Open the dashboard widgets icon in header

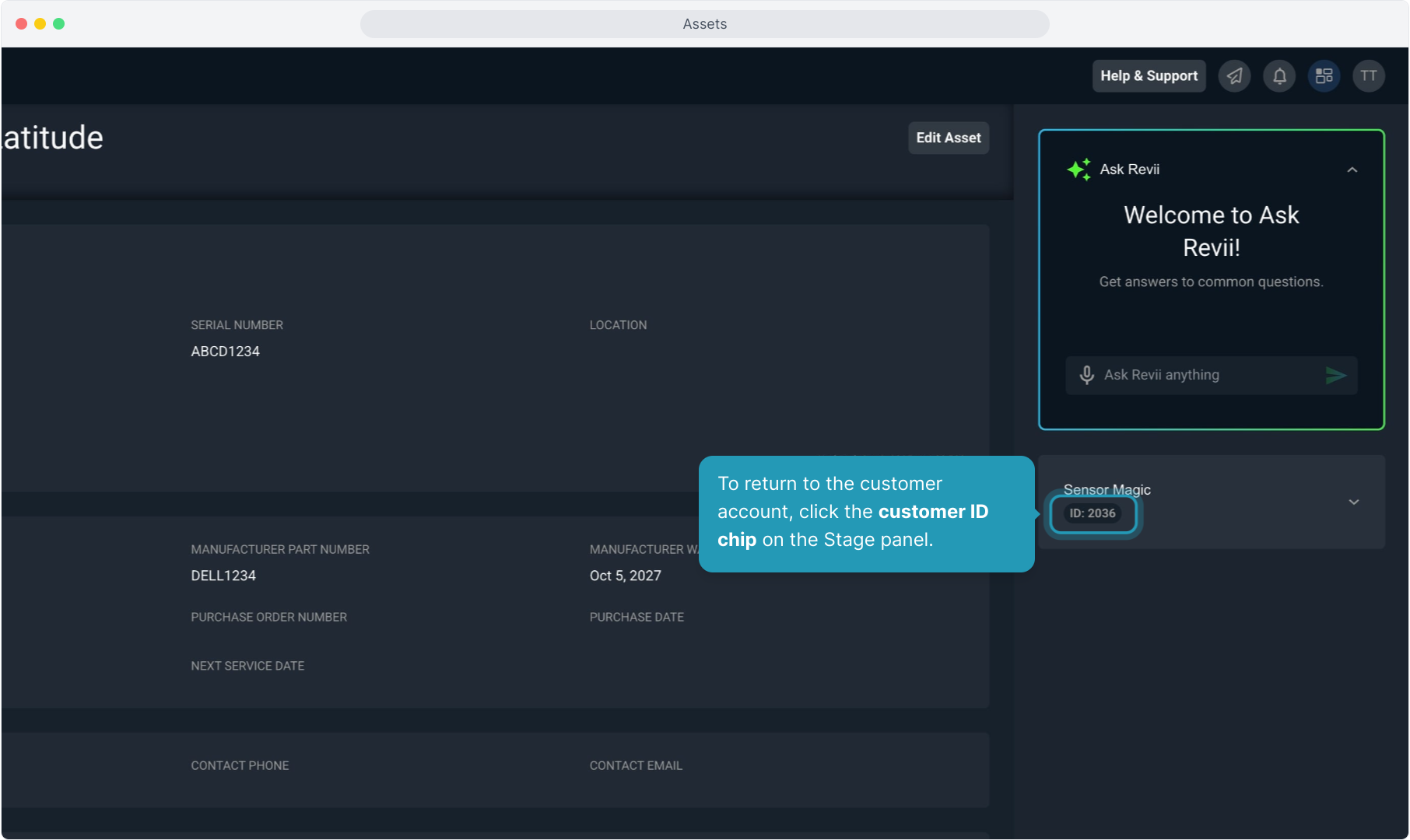point(1324,76)
